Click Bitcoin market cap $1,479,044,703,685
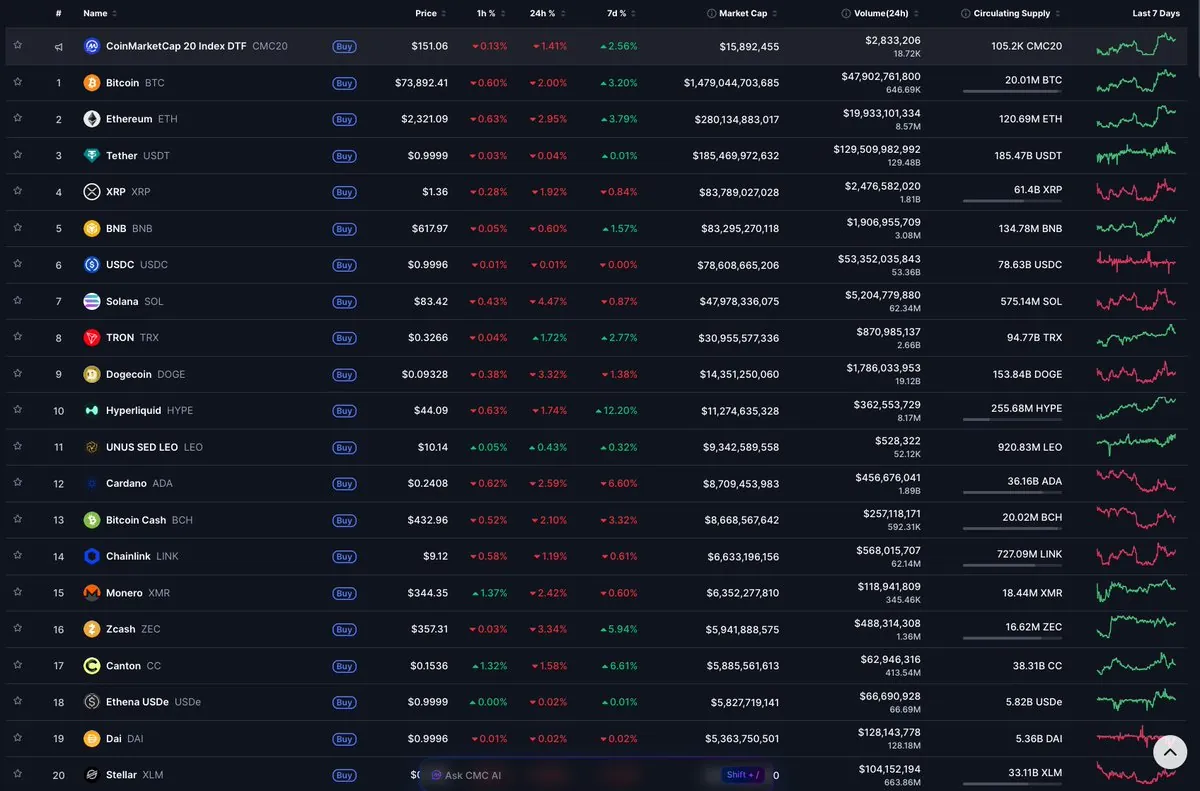 pos(731,83)
